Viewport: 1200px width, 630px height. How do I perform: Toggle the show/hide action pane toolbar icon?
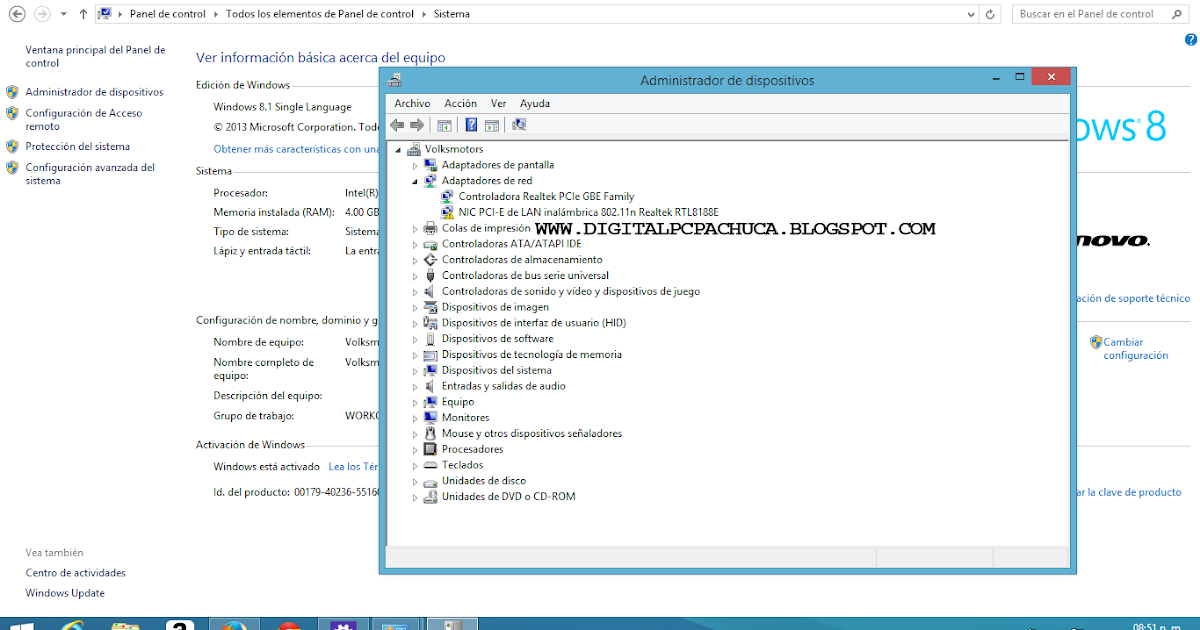[491, 125]
